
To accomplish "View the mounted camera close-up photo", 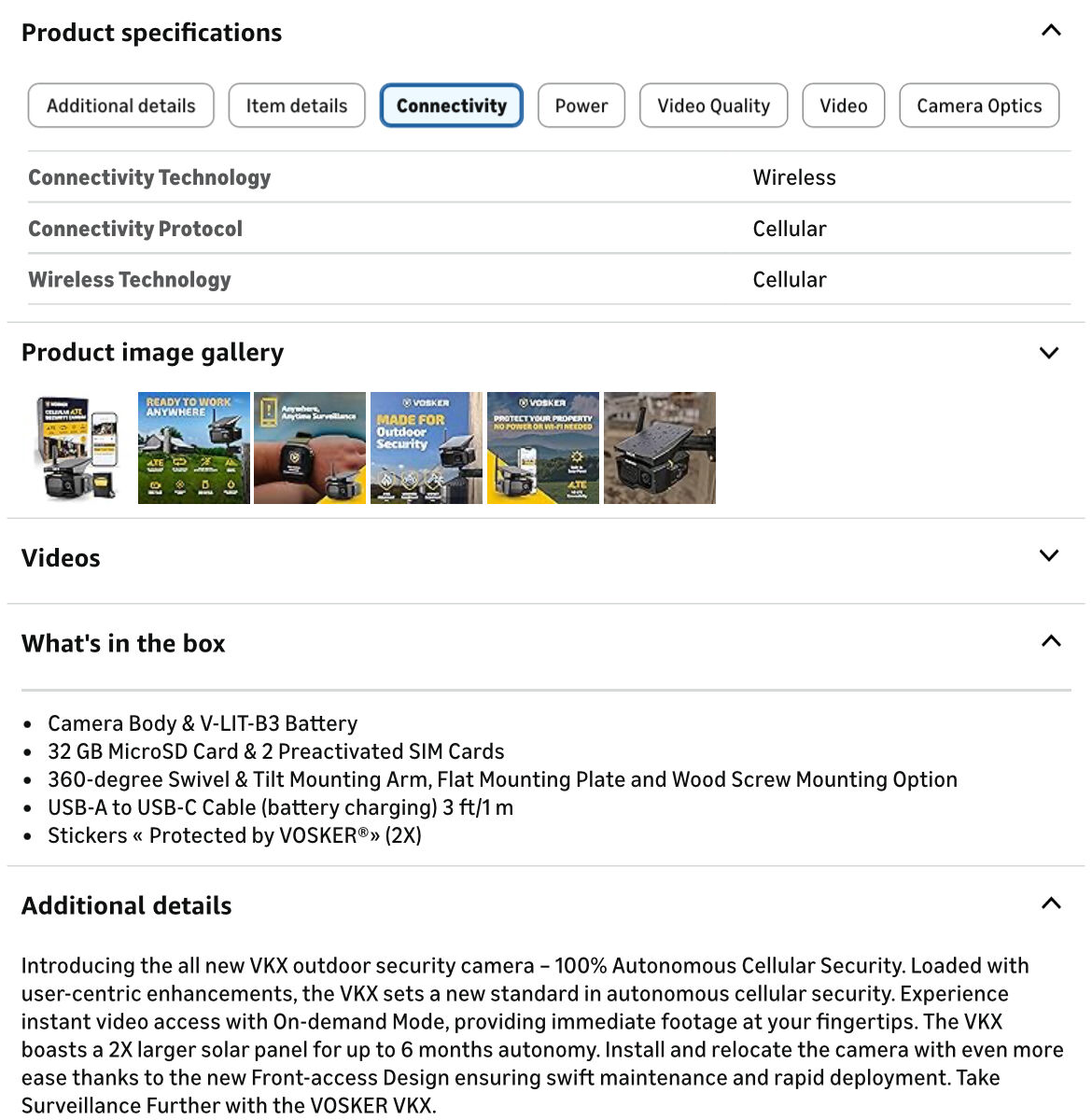I will (x=660, y=448).
